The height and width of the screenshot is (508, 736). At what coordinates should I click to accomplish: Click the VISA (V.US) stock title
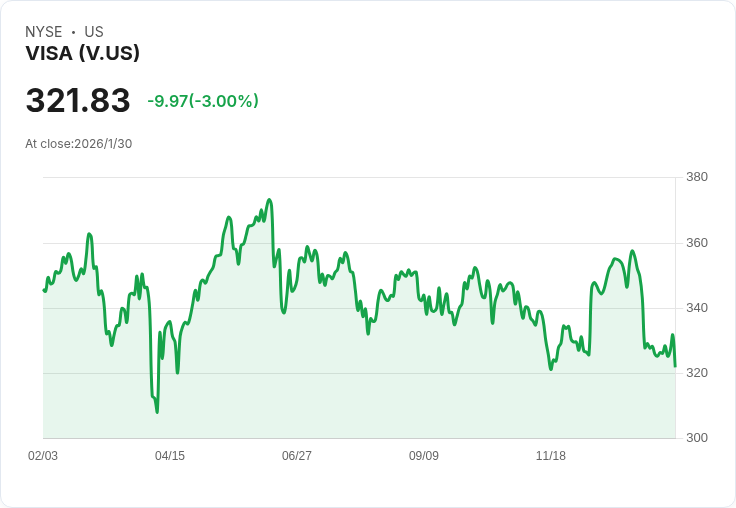pos(82,53)
